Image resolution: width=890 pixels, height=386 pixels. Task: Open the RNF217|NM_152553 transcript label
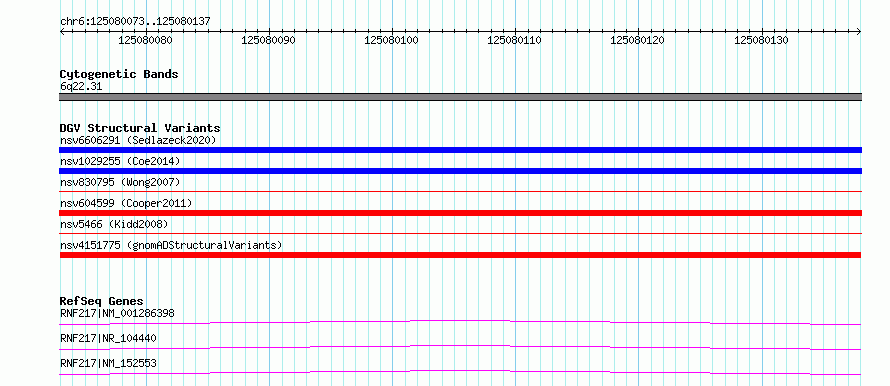(x=108, y=363)
